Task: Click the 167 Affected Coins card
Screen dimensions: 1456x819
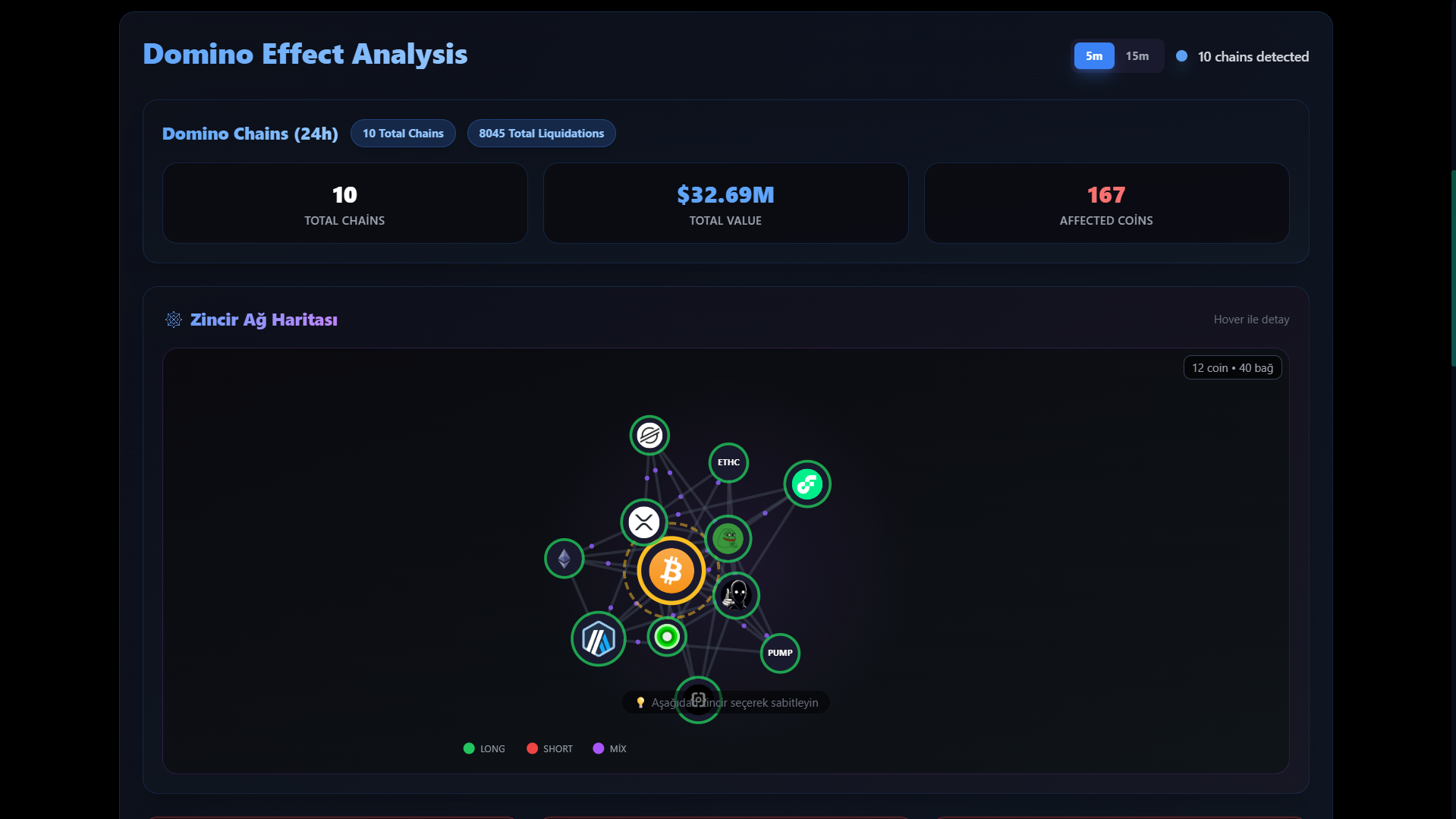Action: [x=1105, y=203]
